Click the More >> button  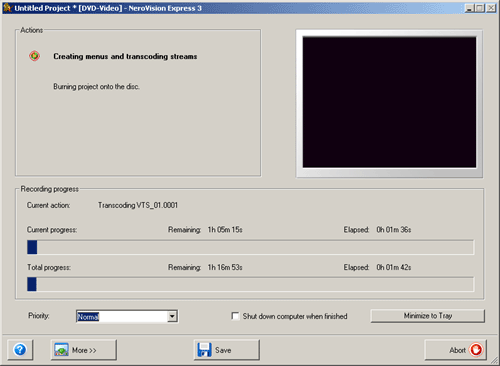tap(84, 350)
